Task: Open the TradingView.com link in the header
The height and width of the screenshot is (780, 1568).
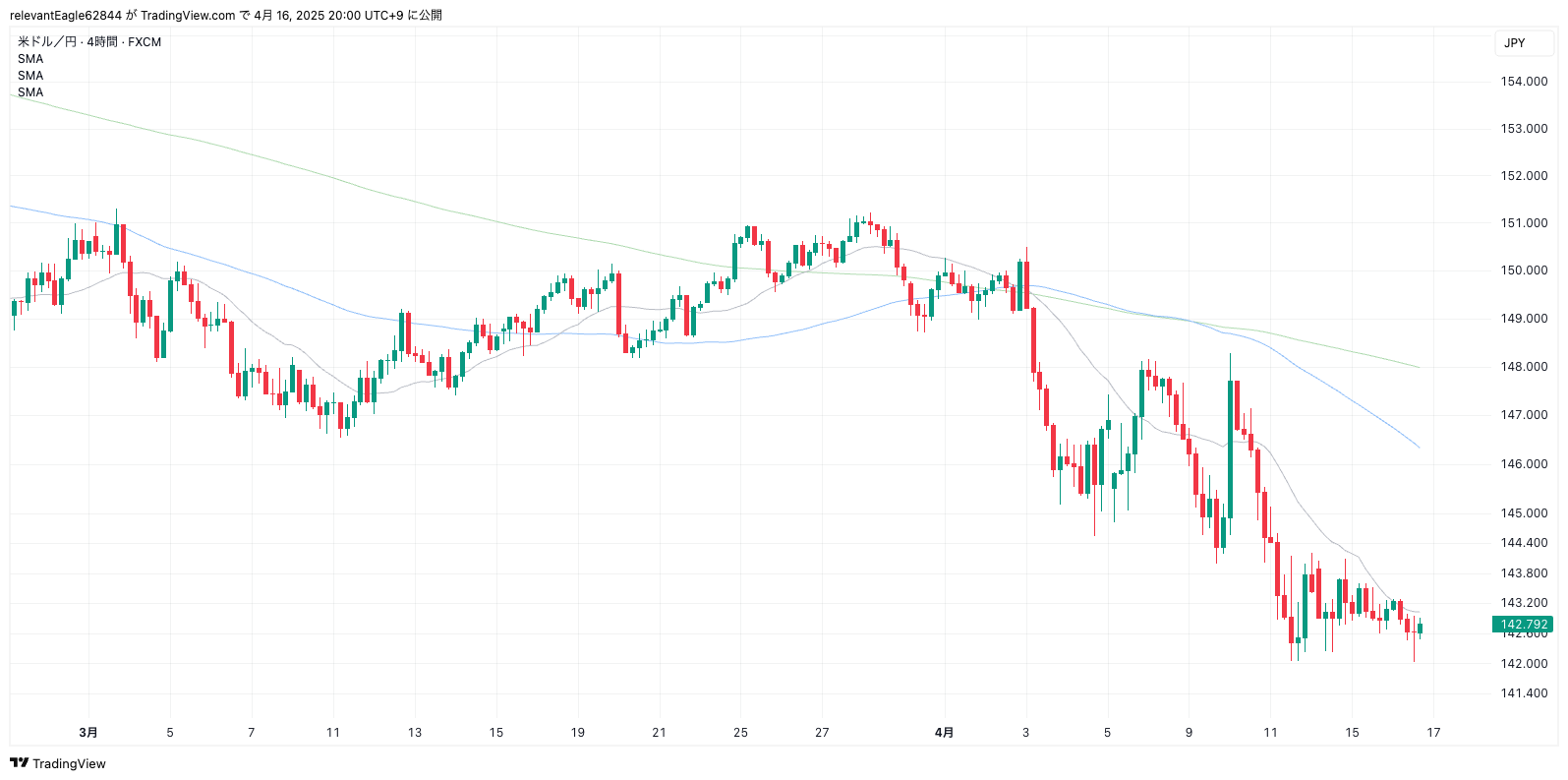Action: (188, 15)
